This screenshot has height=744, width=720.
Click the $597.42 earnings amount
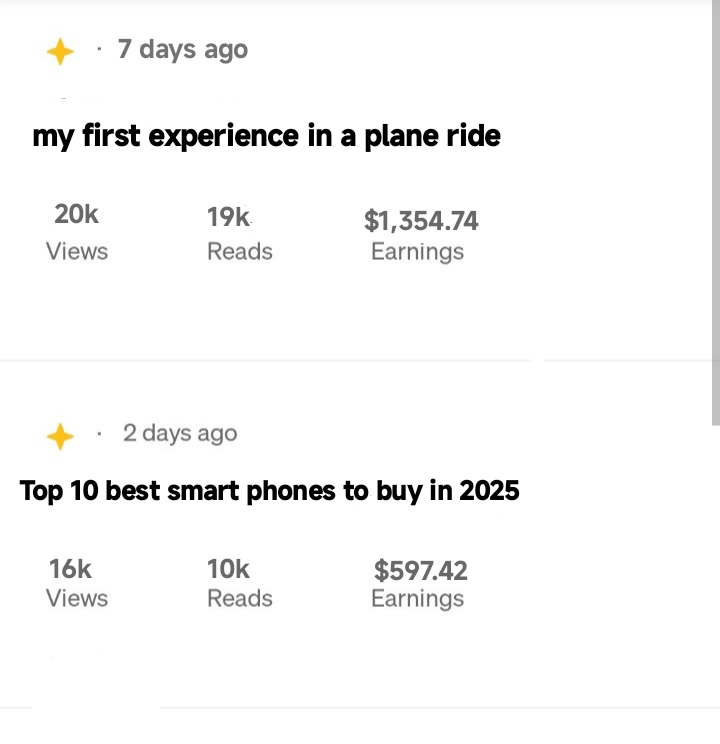pyautogui.click(x=421, y=571)
